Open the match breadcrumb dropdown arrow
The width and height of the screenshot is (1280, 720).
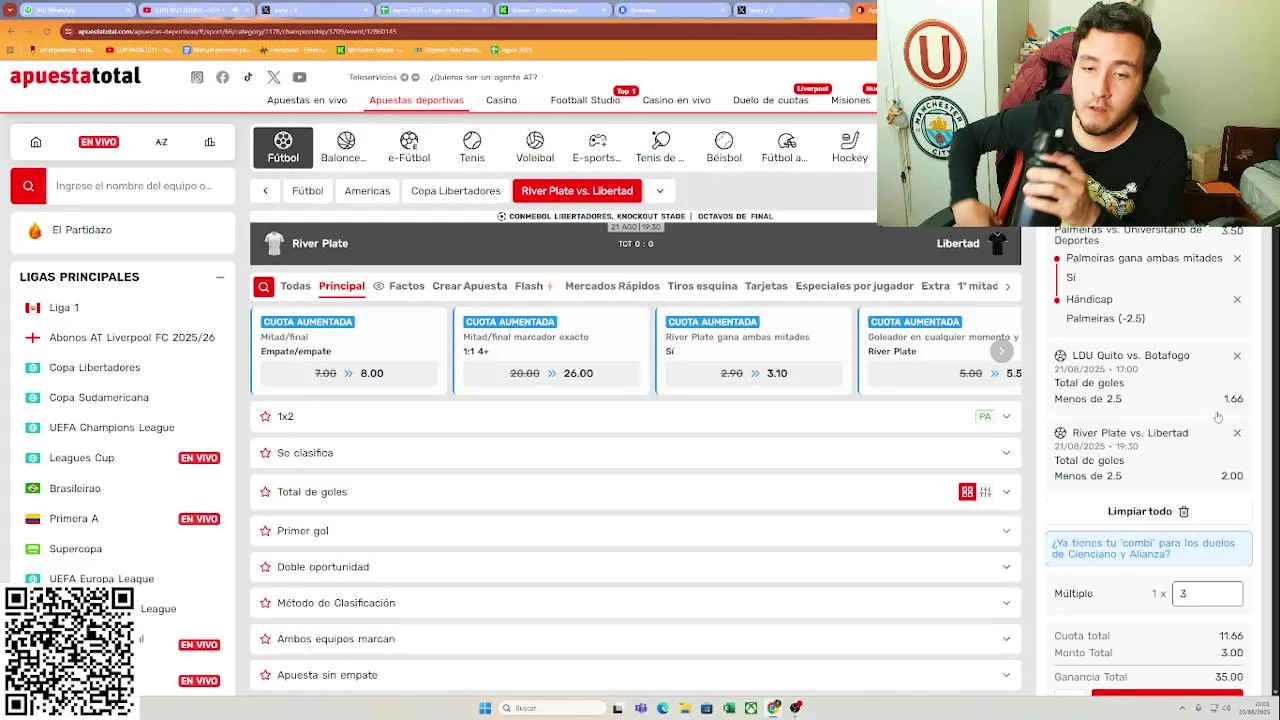660,191
